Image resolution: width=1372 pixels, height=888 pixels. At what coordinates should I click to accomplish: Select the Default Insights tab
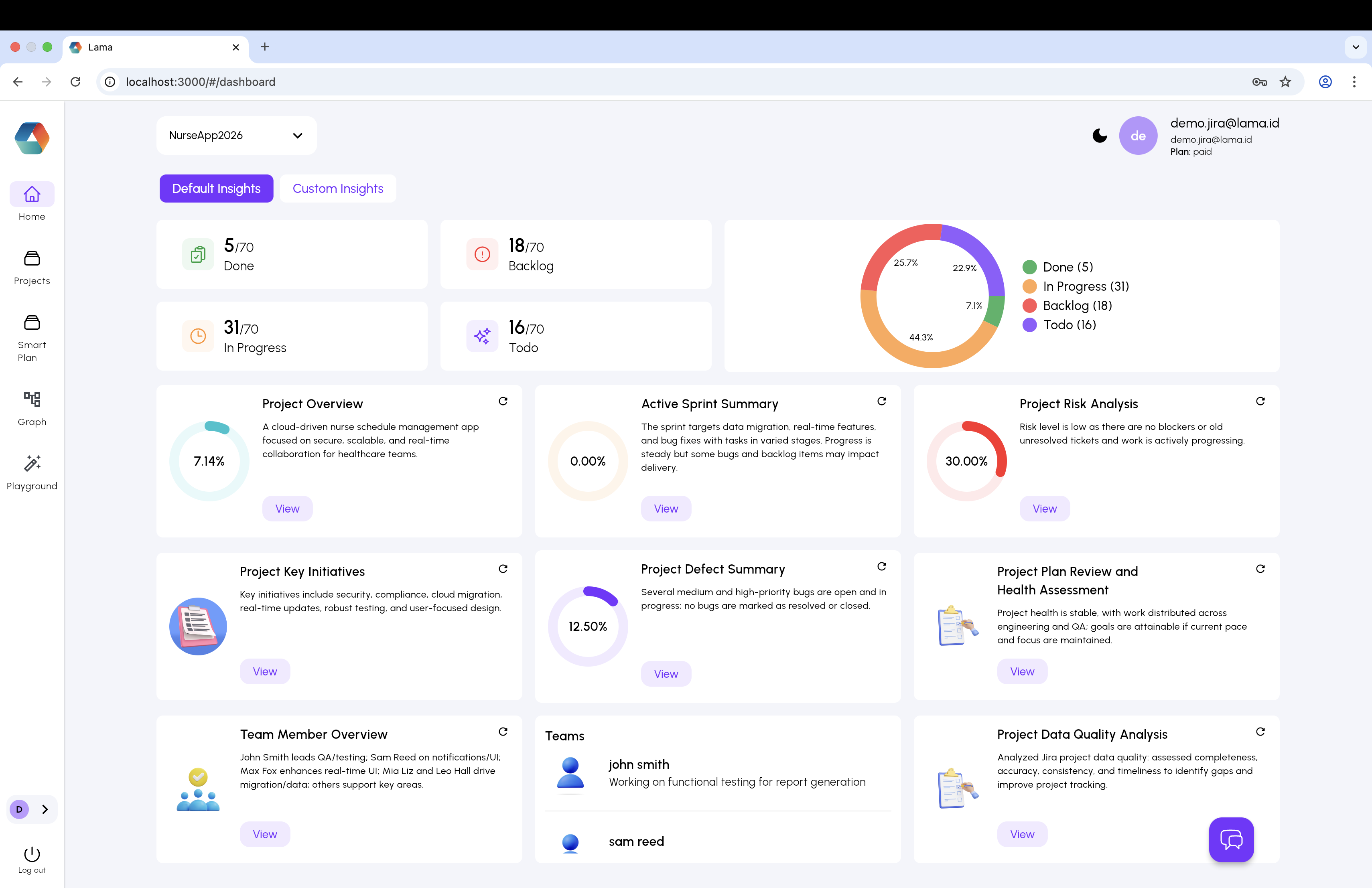pyautogui.click(x=216, y=189)
